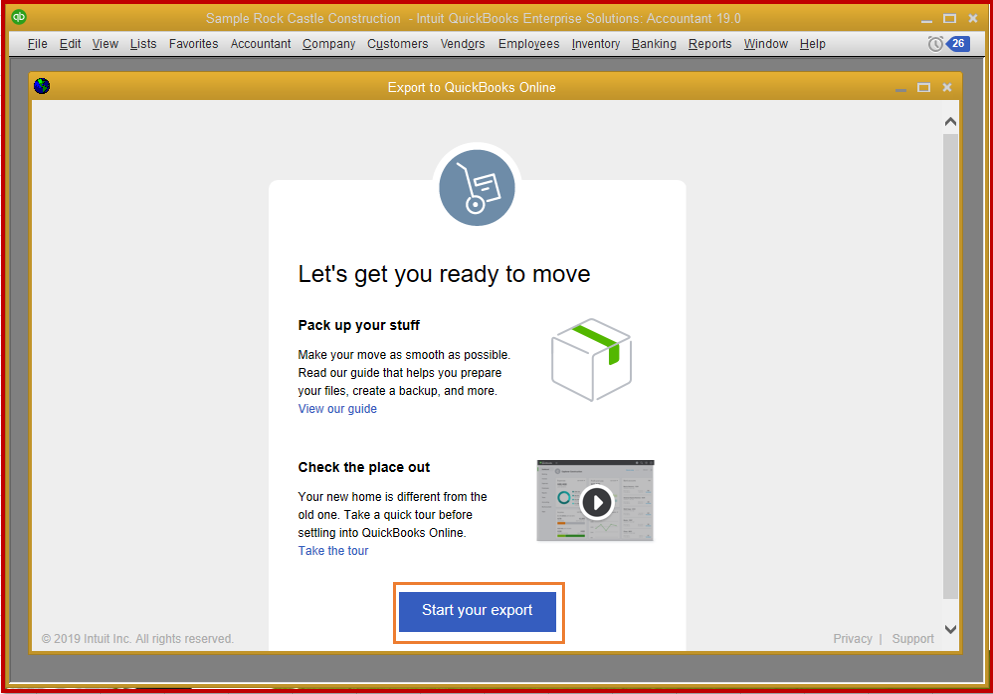Open the Accountant menu

click(260, 44)
